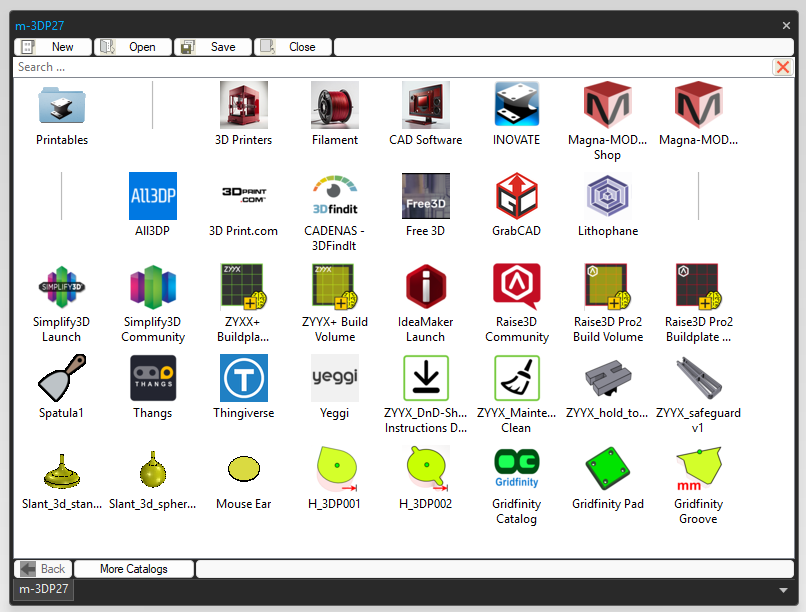Screen dimensions: 806x612
Task: Open the Simplify3D Community icon
Action: 153,287
